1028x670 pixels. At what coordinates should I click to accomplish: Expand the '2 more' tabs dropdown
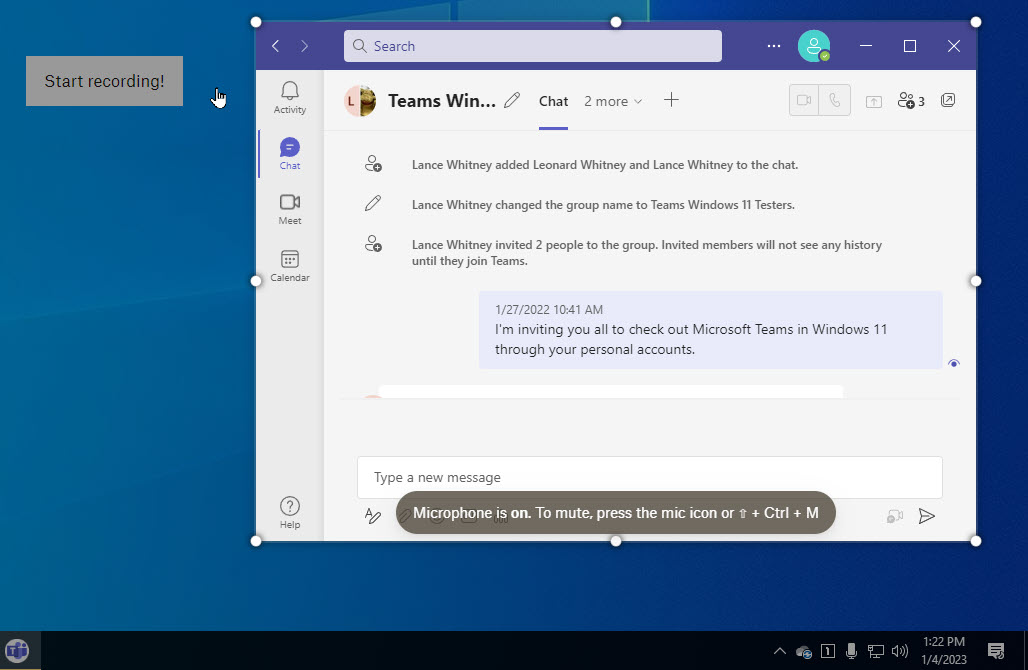[612, 101]
